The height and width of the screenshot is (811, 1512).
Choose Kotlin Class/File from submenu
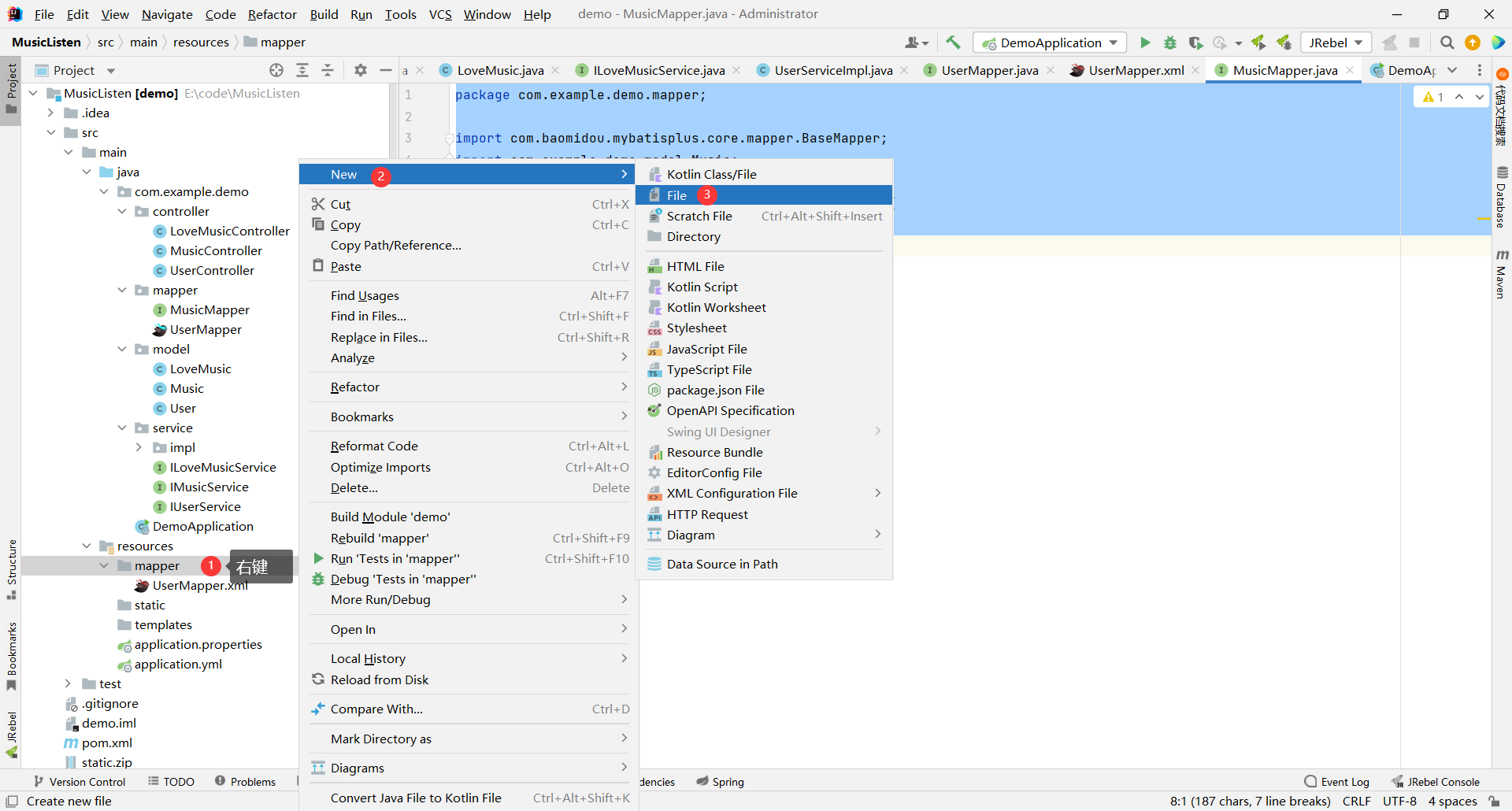[763, 174]
